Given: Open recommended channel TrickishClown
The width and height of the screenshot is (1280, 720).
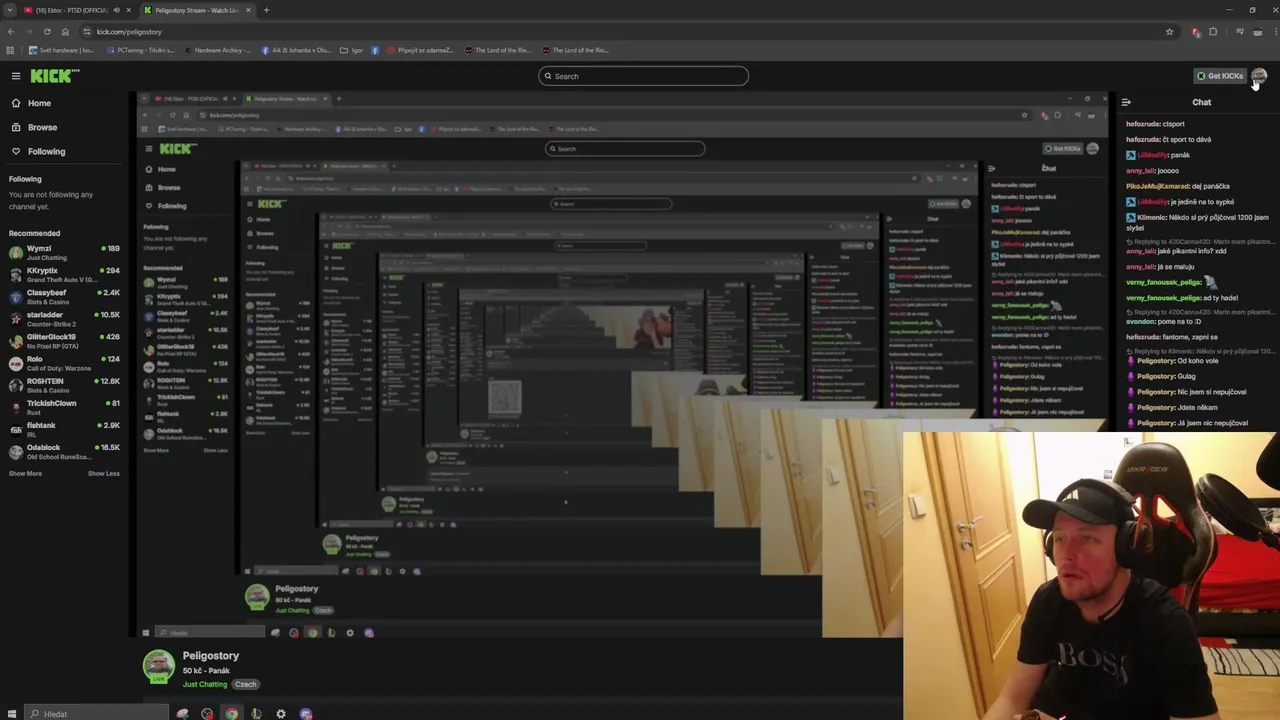Looking at the screenshot, I should (64, 406).
